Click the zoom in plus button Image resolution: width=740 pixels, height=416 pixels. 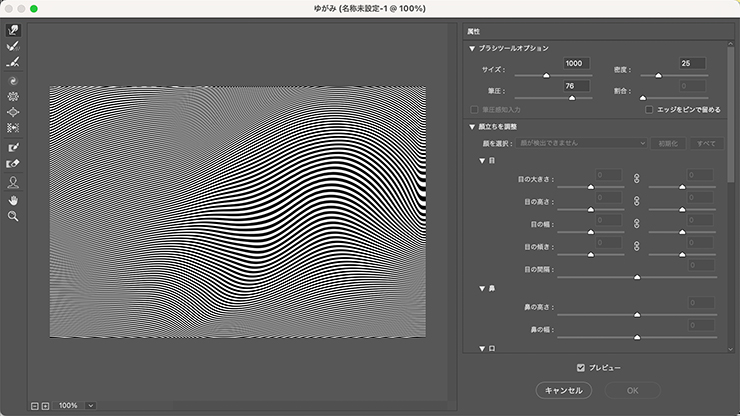45,406
